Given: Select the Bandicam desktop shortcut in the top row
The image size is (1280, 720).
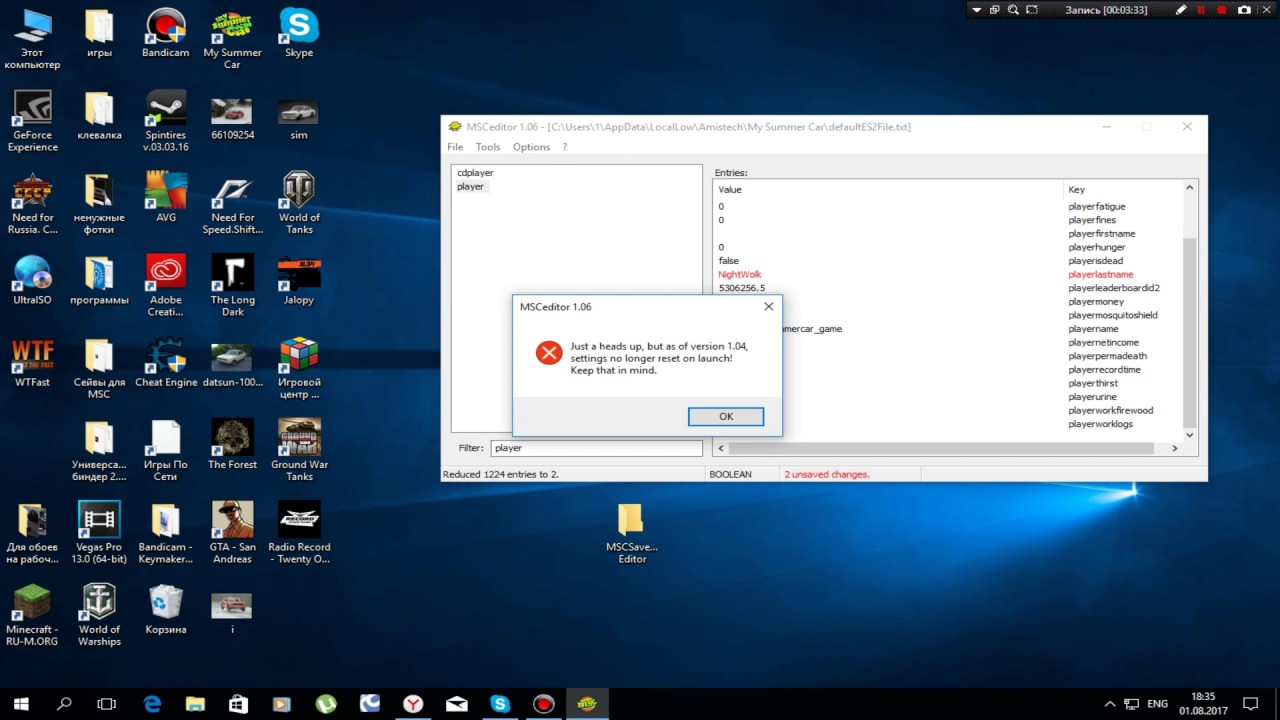Looking at the screenshot, I should 166,34.
